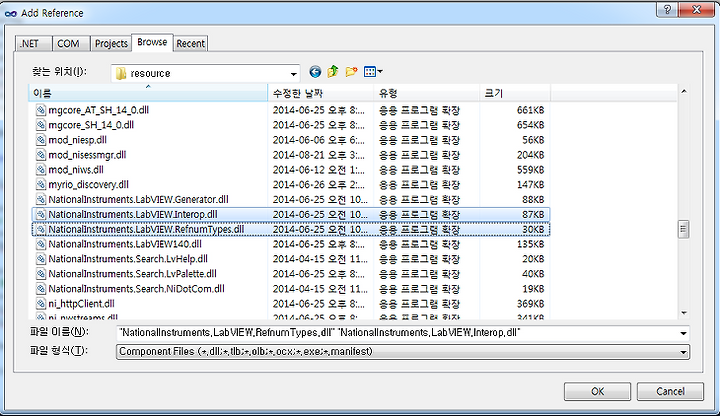Click the LabVIEW.Generator.dll file icon

(41, 199)
